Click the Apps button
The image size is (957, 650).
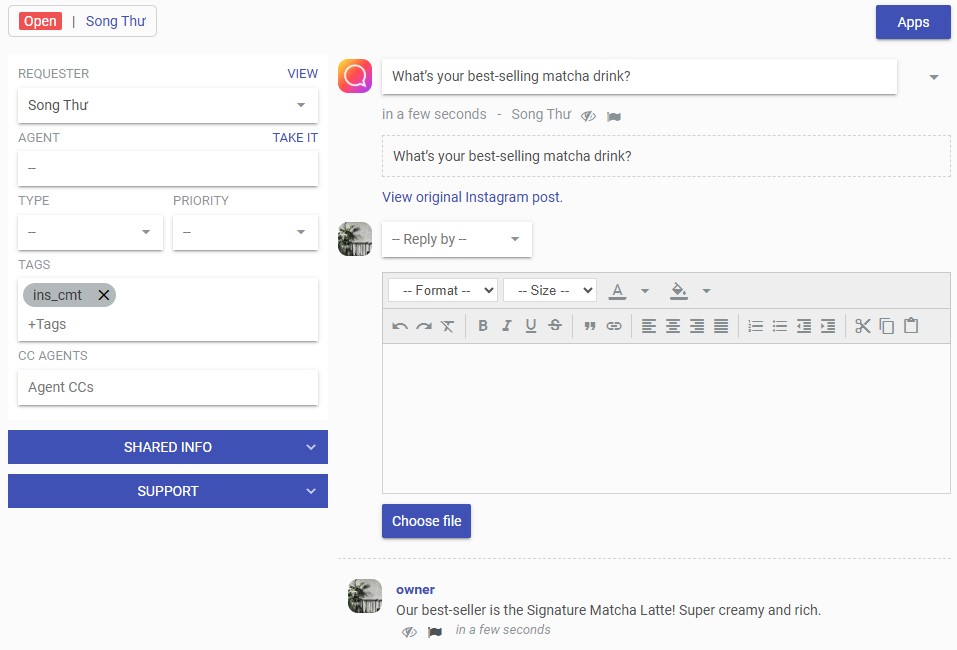coord(913,22)
